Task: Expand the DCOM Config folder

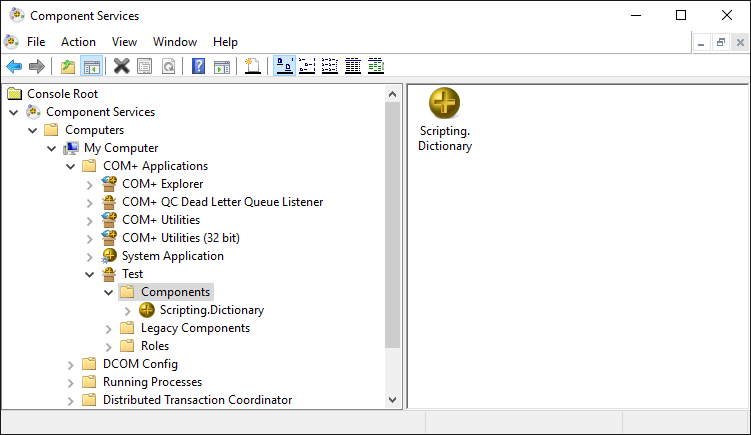Action: click(x=71, y=365)
